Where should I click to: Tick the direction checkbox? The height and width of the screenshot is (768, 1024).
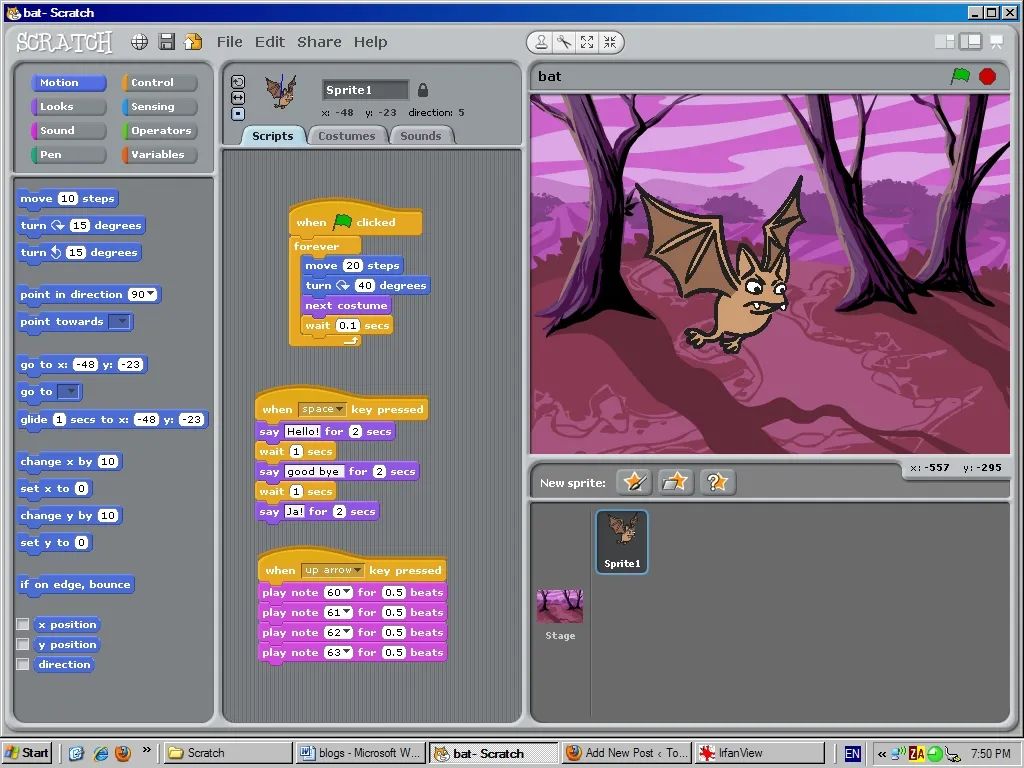coord(23,664)
